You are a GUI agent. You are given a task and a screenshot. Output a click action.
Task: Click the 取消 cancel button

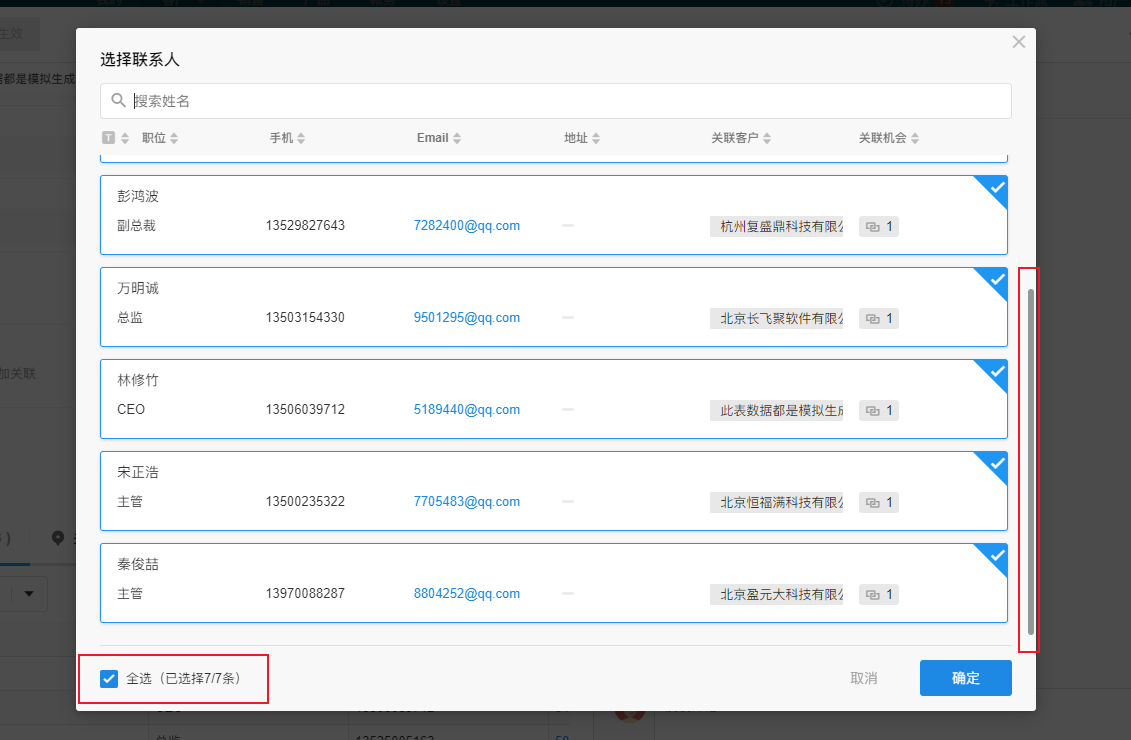click(x=863, y=678)
